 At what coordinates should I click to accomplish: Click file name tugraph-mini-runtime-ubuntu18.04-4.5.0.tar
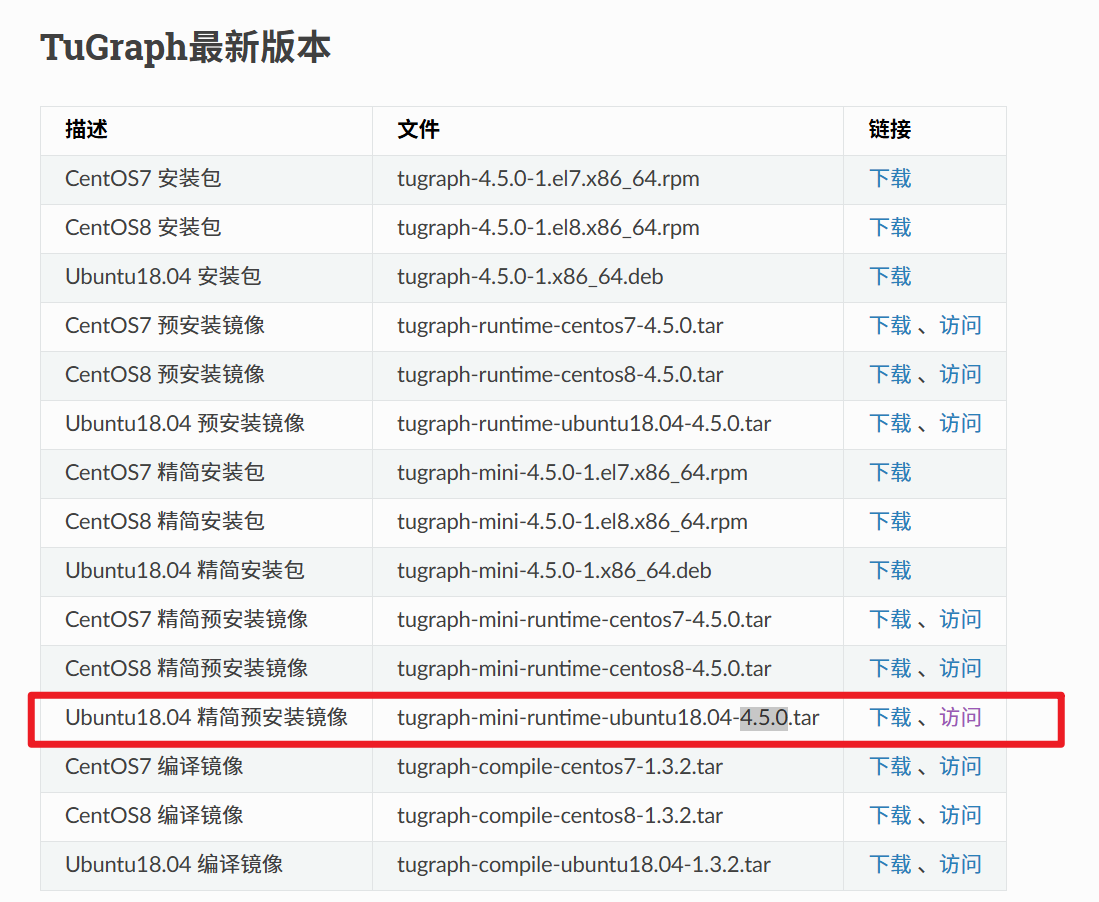pos(608,719)
